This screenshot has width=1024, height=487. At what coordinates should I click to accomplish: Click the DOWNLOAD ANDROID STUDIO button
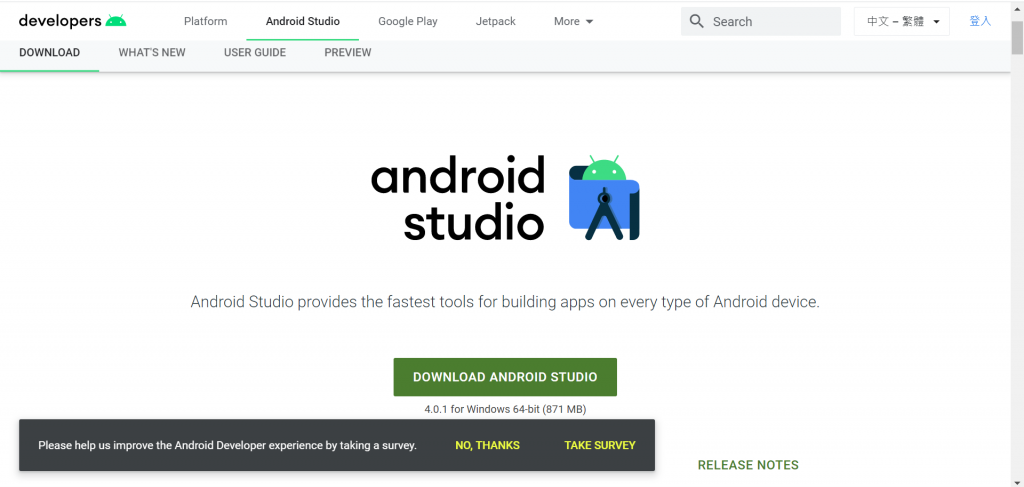pyautogui.click(x=505, y=377)
